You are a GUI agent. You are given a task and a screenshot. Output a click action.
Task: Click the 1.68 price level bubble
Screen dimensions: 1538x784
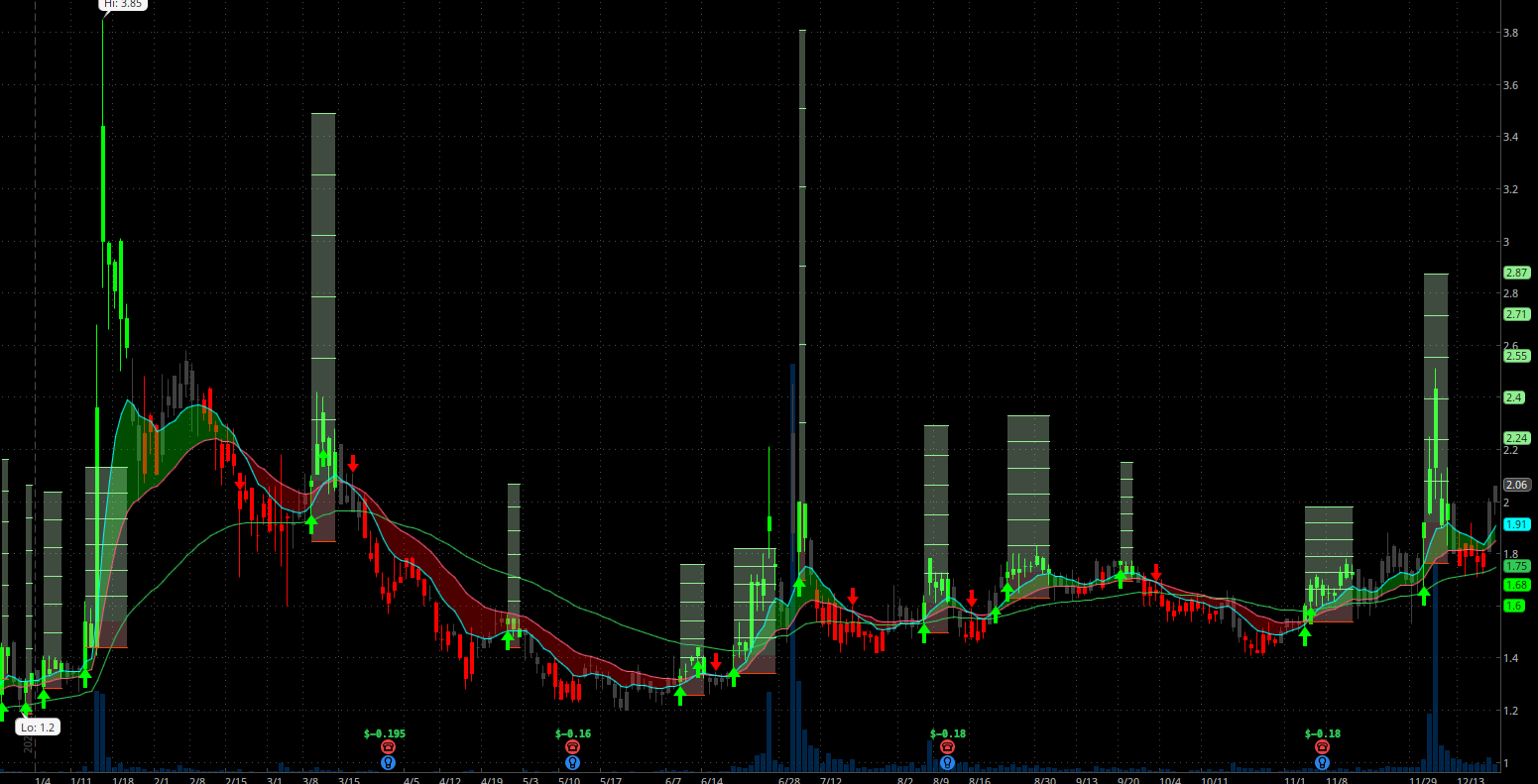(1517, 585)
